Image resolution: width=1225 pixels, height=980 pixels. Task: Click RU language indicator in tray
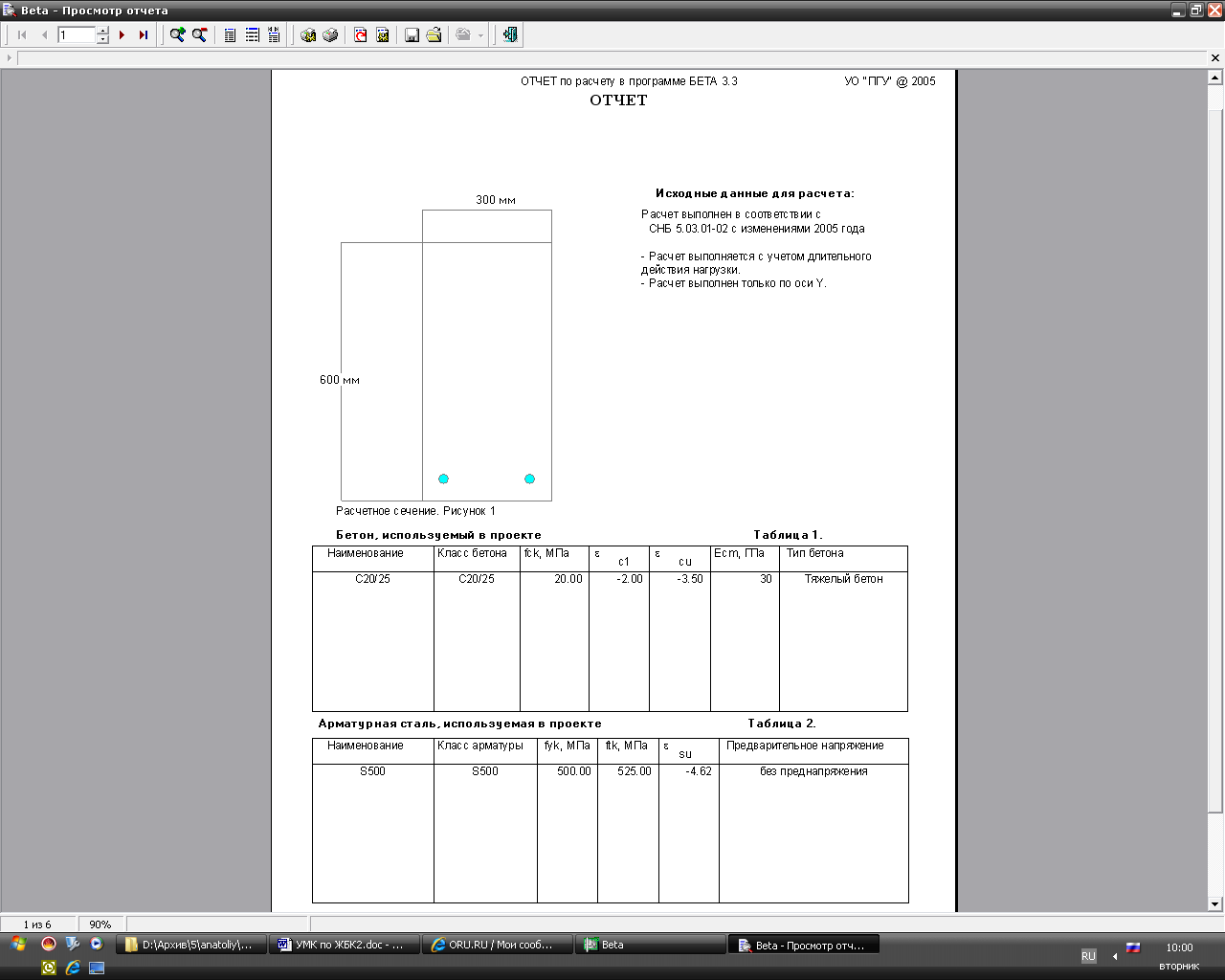(1088, 956)
